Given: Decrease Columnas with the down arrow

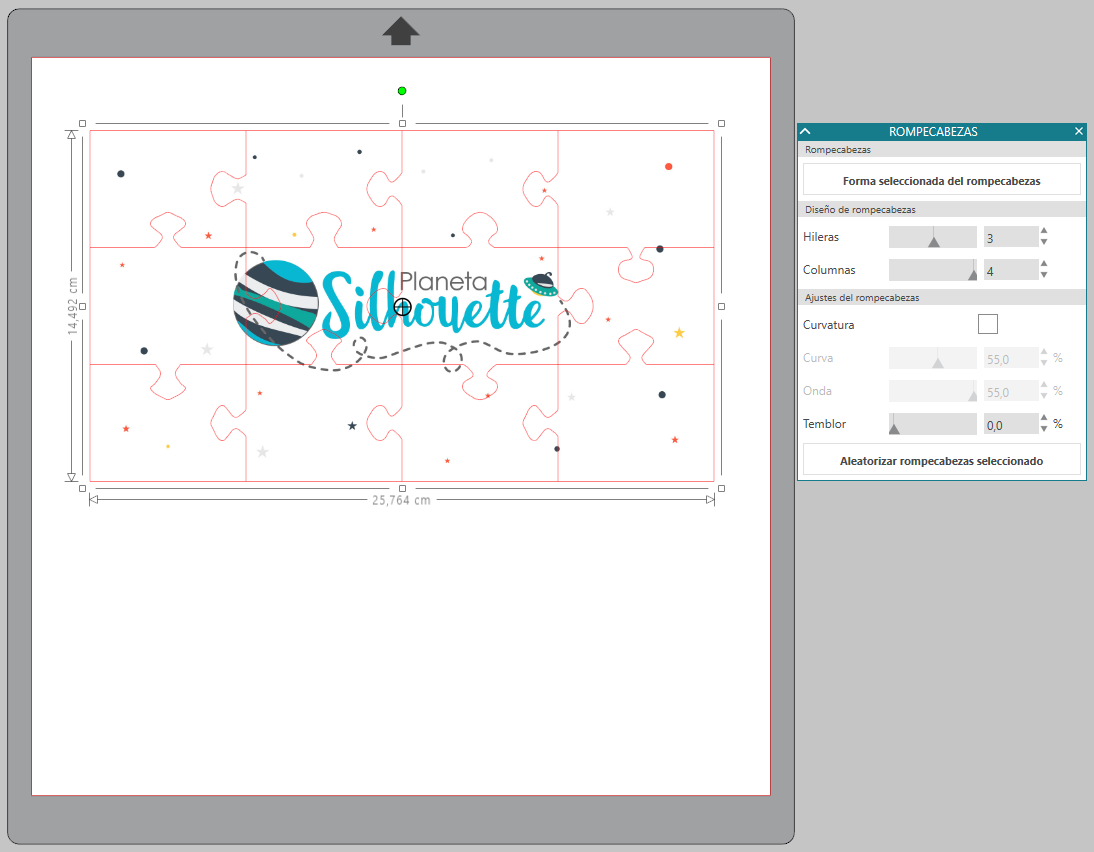Looking at the screenshot, I should pos(1044,275).
